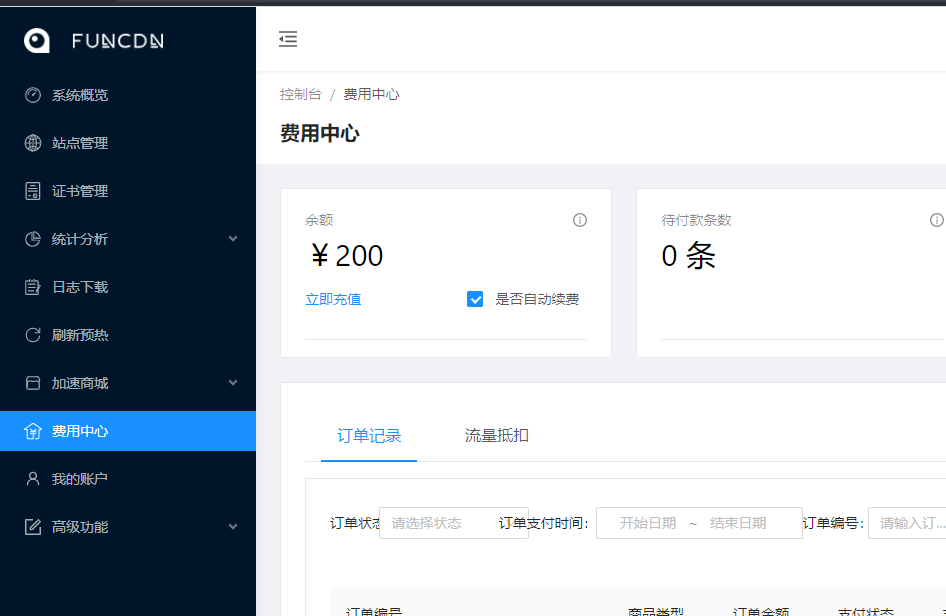Click the 日志下载 log icon
This screenshot has height=616, width=946.
[x=33, y=287]
